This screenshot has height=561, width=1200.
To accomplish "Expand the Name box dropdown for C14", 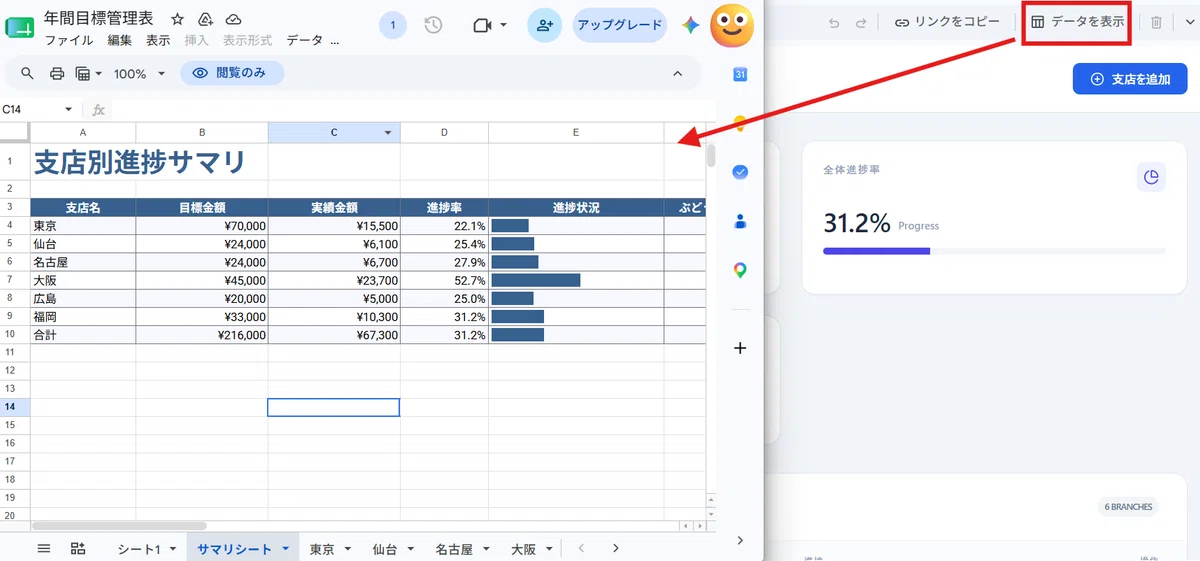I will click(x=69, y=109).
